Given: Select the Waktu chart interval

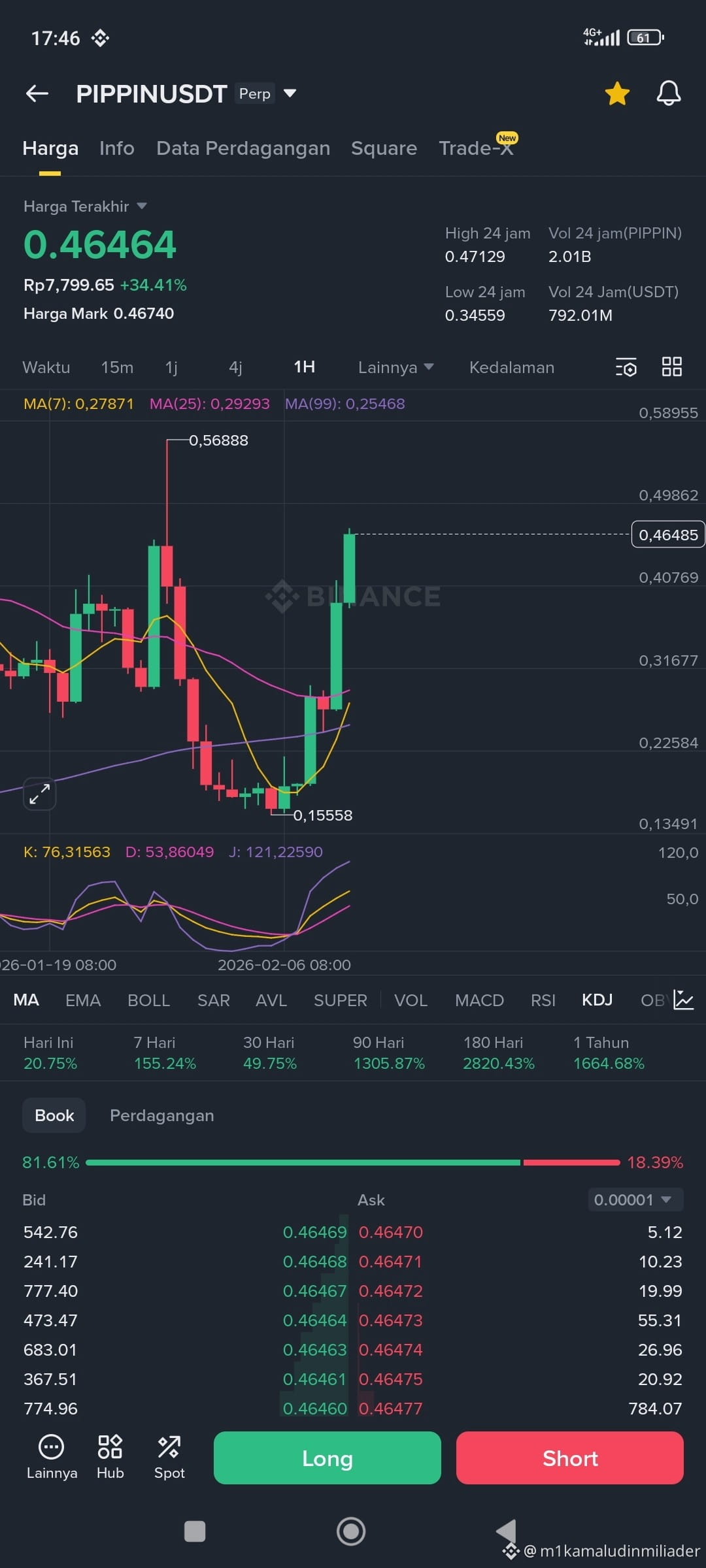Looking at the screenshot, I should click(x=46, y=367).
